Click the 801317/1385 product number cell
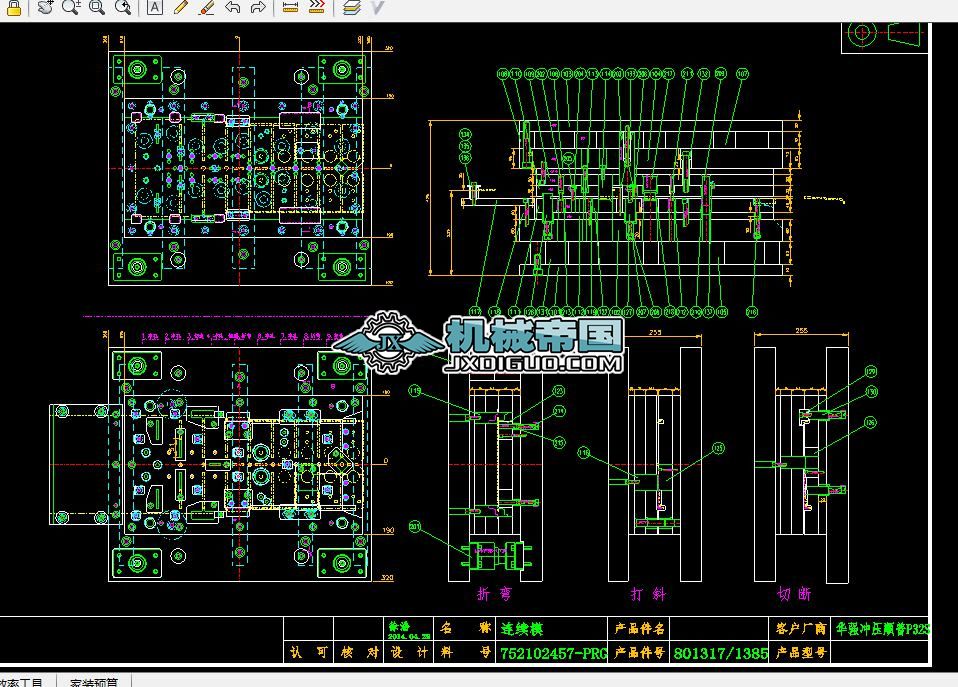 point(720,653)
